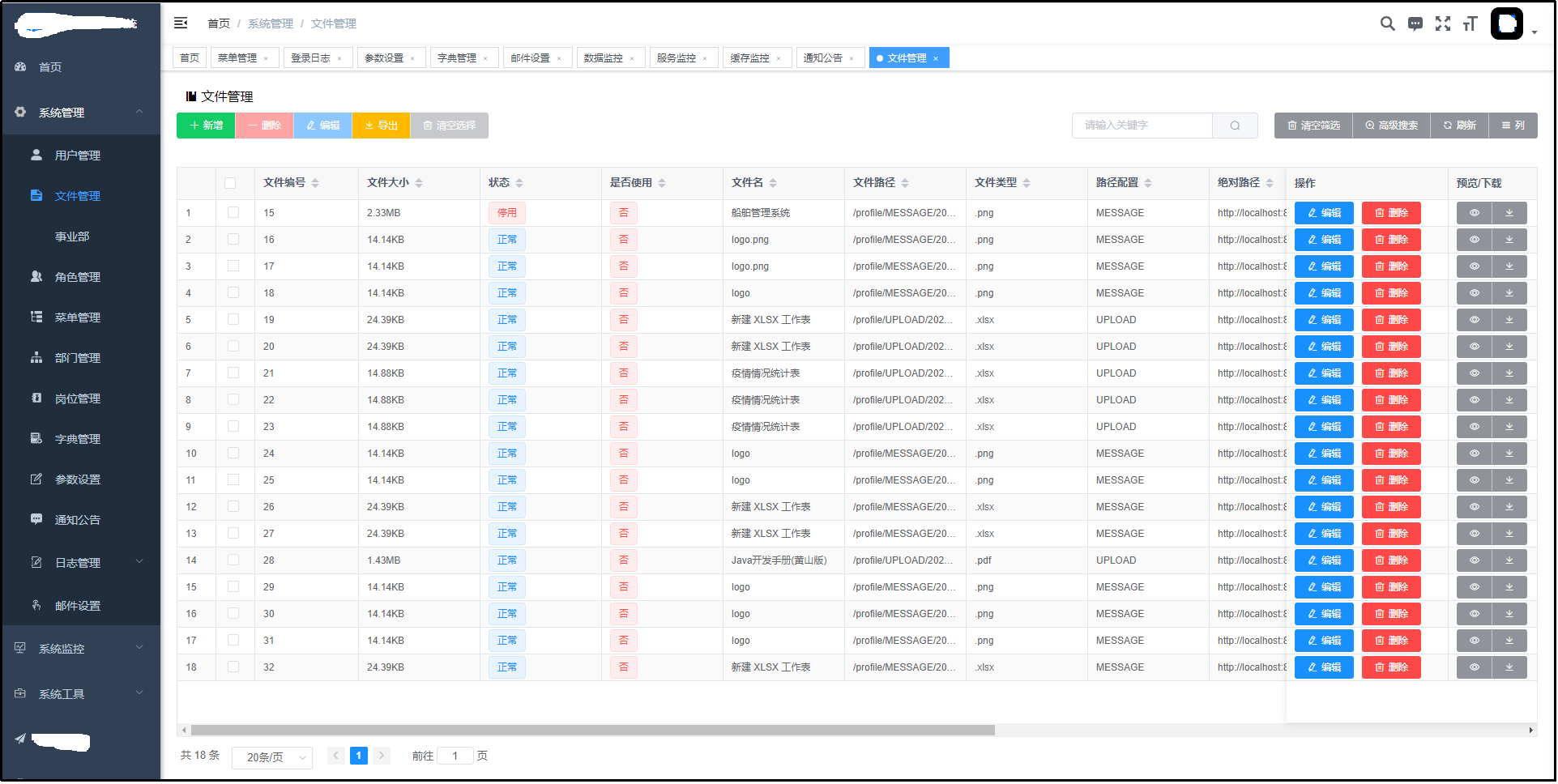Open the 20条/页 page size dropdown
Image resolution: width=1558 pixels, height=784 pixels.
[272, 757]
